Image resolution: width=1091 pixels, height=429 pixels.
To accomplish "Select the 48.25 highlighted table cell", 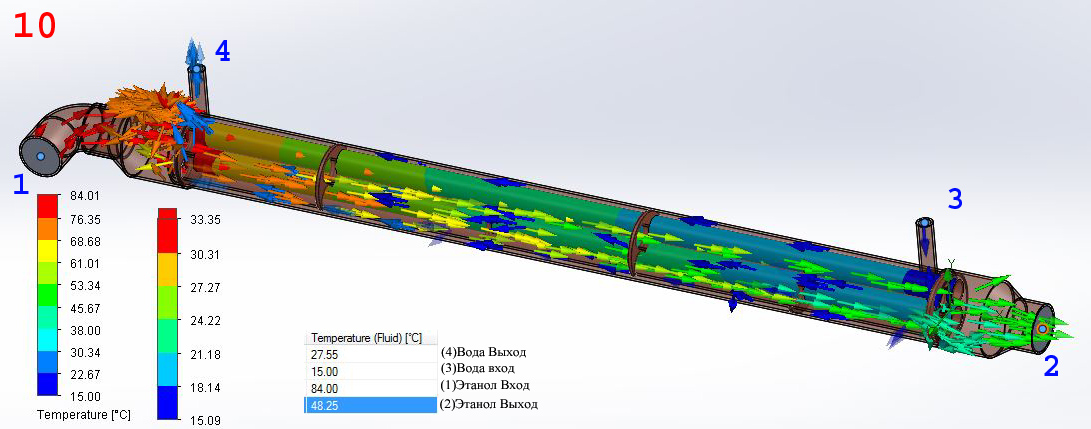I will (x=370, y=405).
